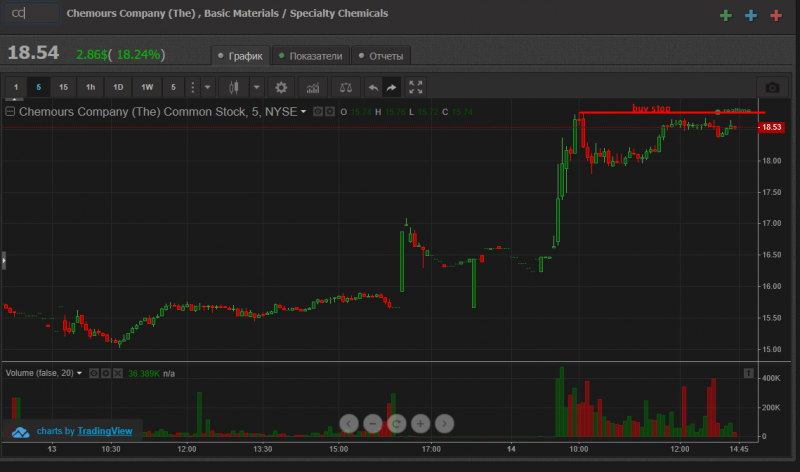This screenshot has width=800, height=472.
Task: Click the compare scales icon
Action: click(x=345, y=87)
